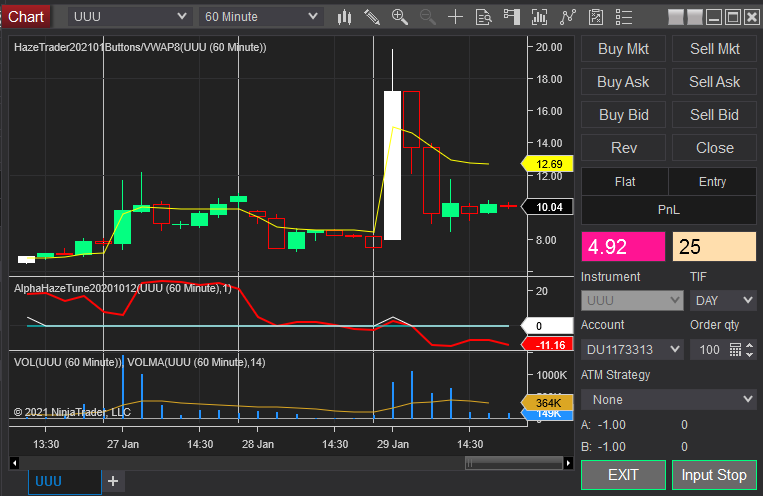Click the zoom in magnifier icon
The height and width of the screenshot is (496, 763).
click(400, 17)
